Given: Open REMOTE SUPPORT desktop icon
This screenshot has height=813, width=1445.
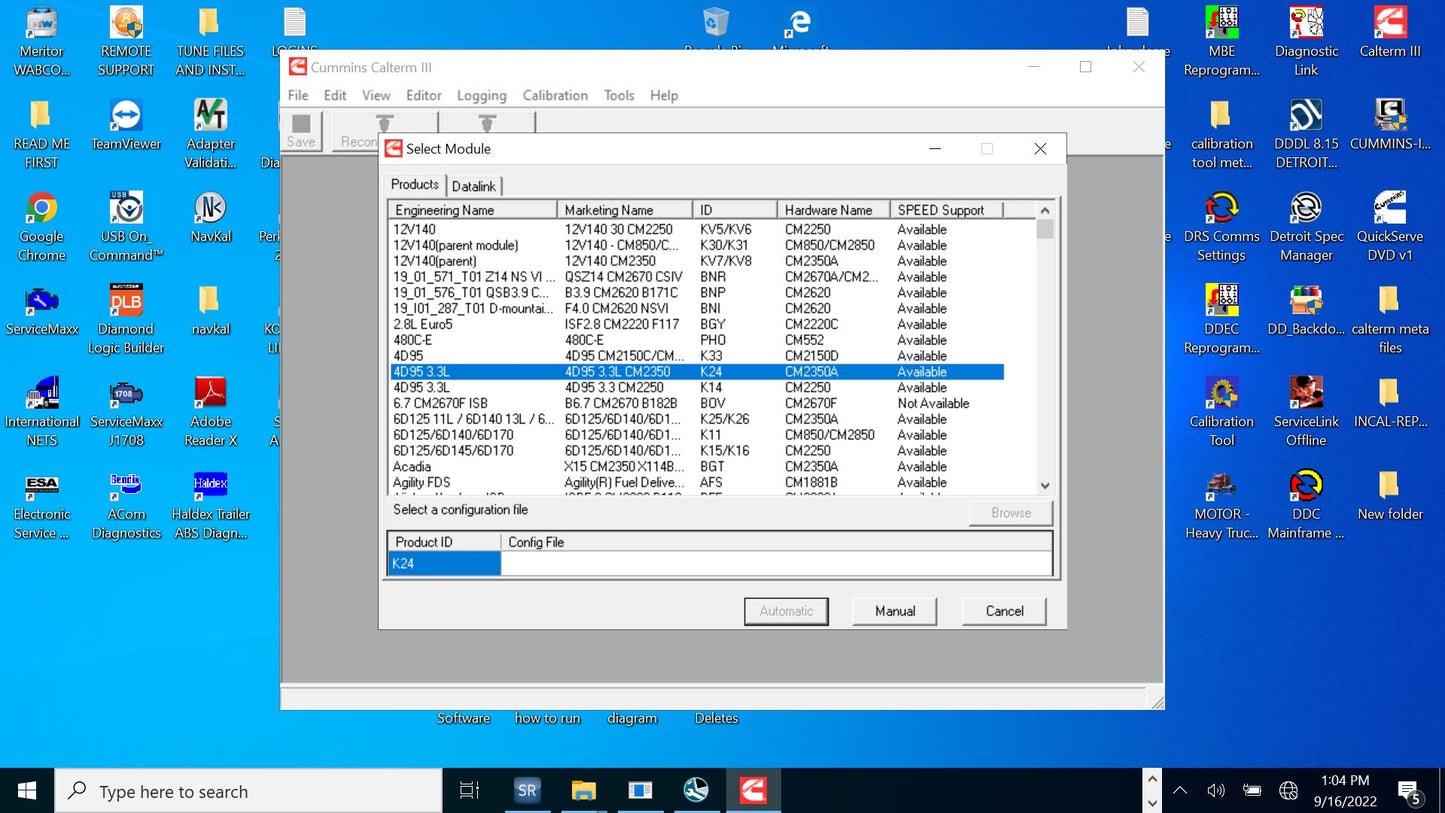Looking at the screenshot, I should [126, 42].
